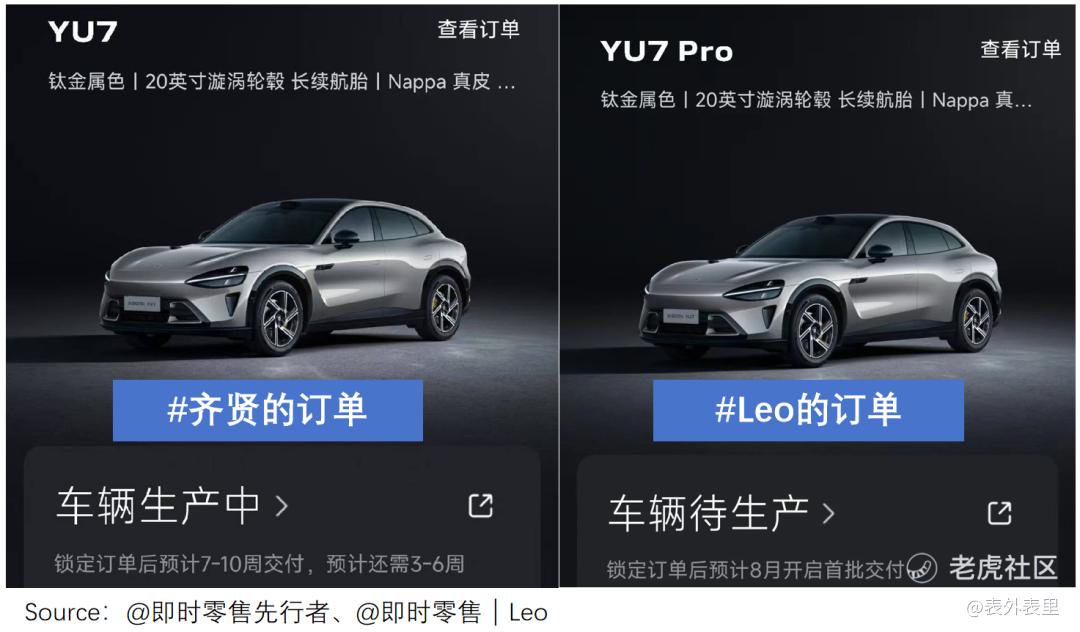Click delivery estimate text 预计7-10周交付
Image resolution: width=1080 pixels, height=632 pixels.
pos(231,564)
